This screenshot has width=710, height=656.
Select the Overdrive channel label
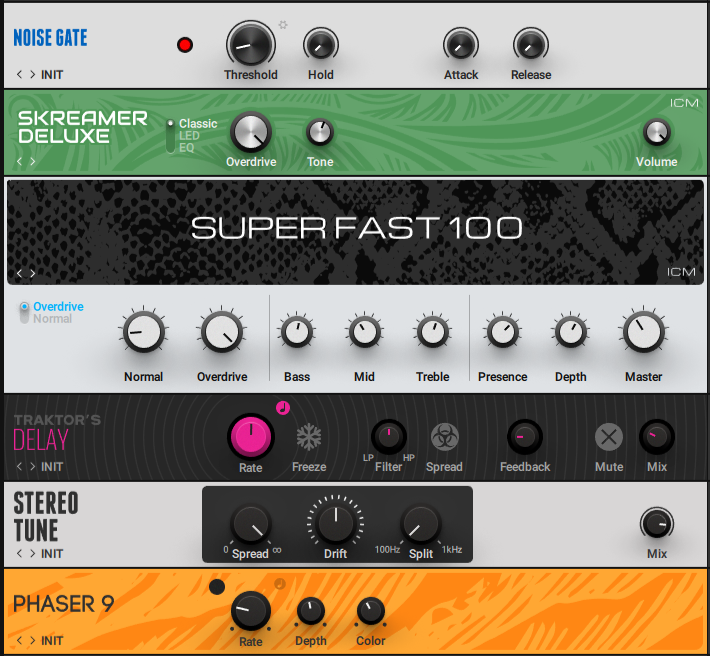tap(58, 306)
